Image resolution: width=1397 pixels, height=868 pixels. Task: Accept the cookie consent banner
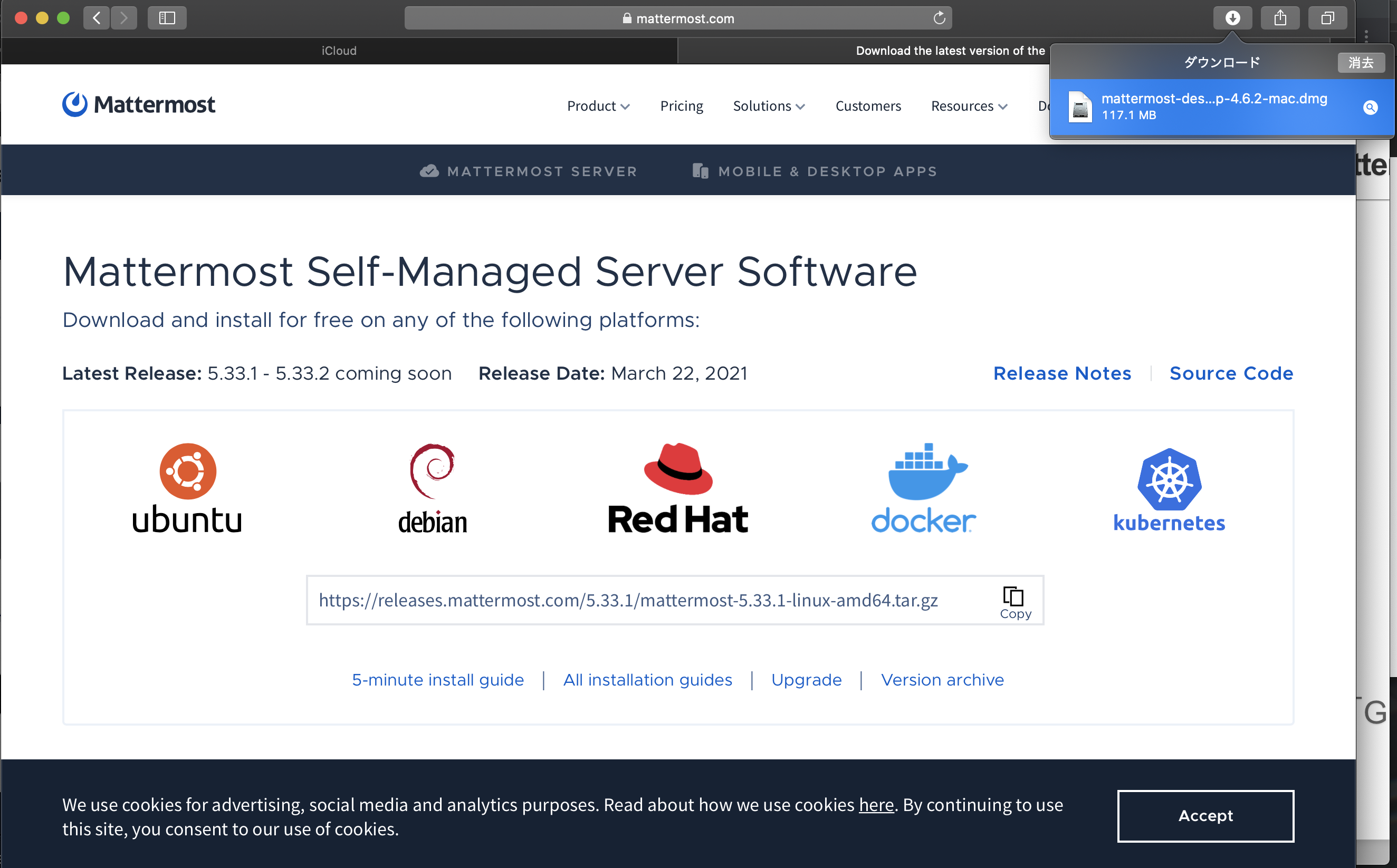(1204, 816)
